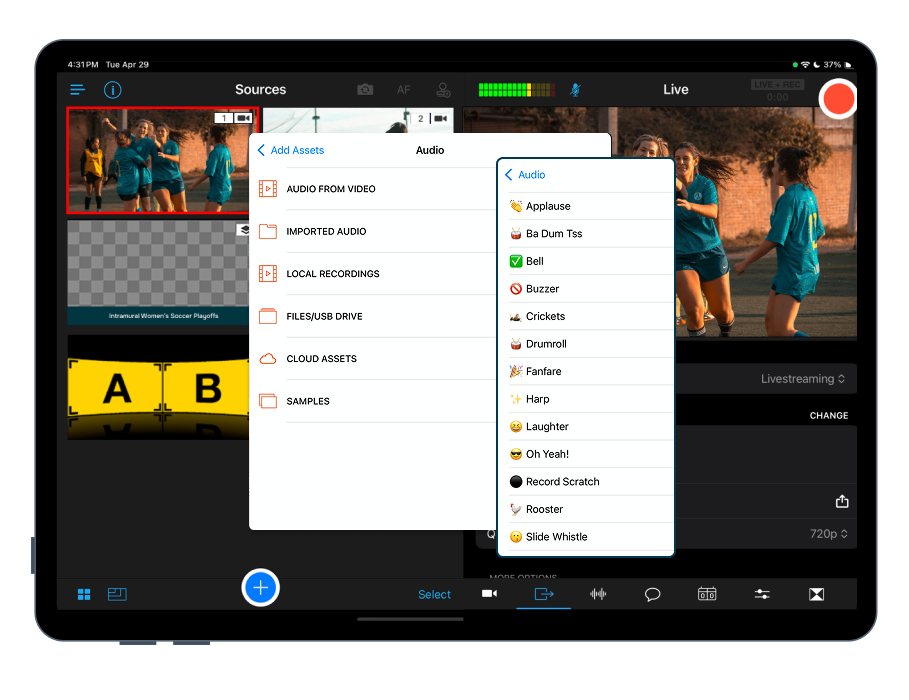Screen dimensions: 909x700
Task: Tap the add remote guest icon
Action: (443, 90)
